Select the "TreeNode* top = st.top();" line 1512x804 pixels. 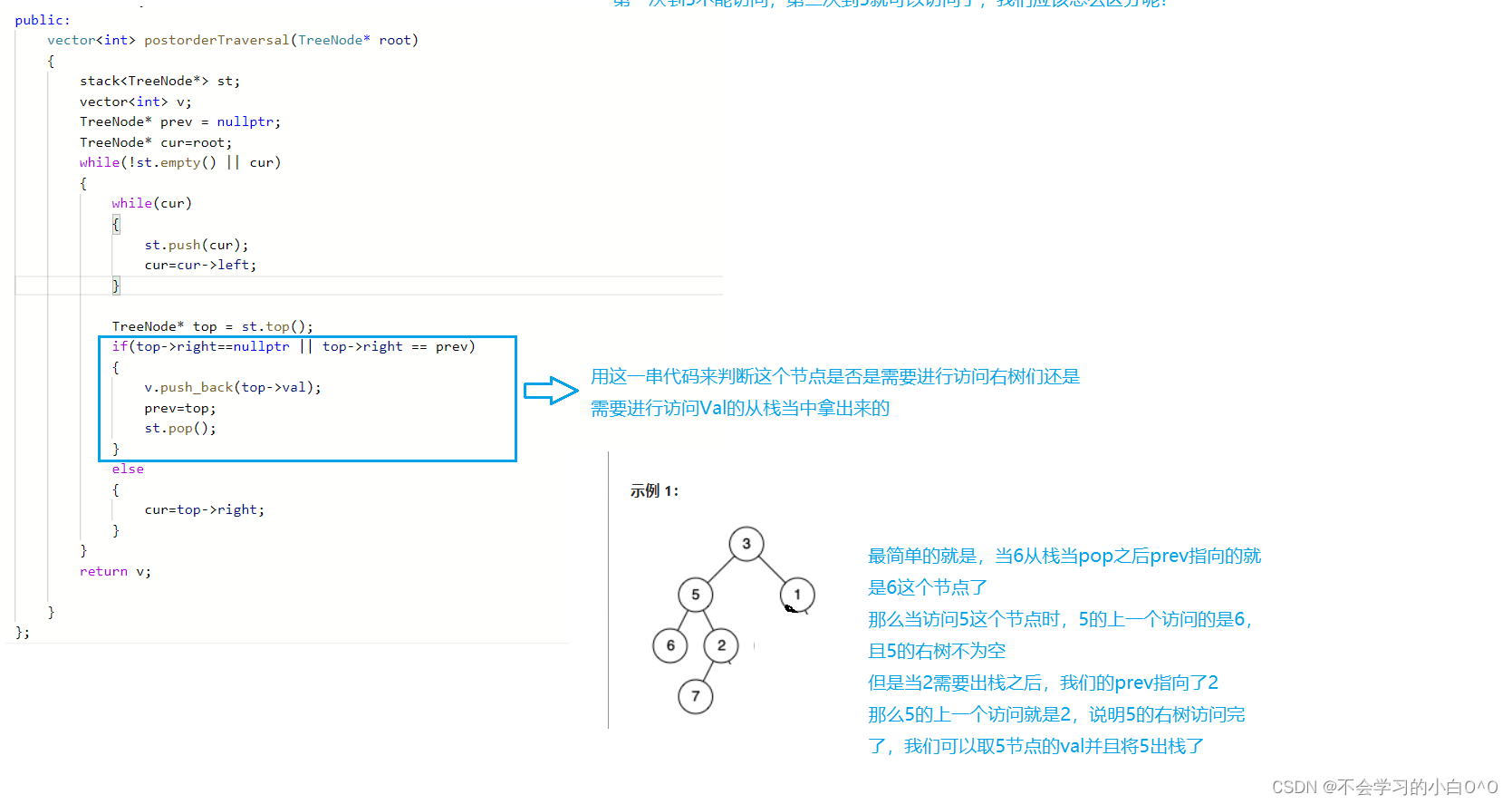click(x=213, y=326)
